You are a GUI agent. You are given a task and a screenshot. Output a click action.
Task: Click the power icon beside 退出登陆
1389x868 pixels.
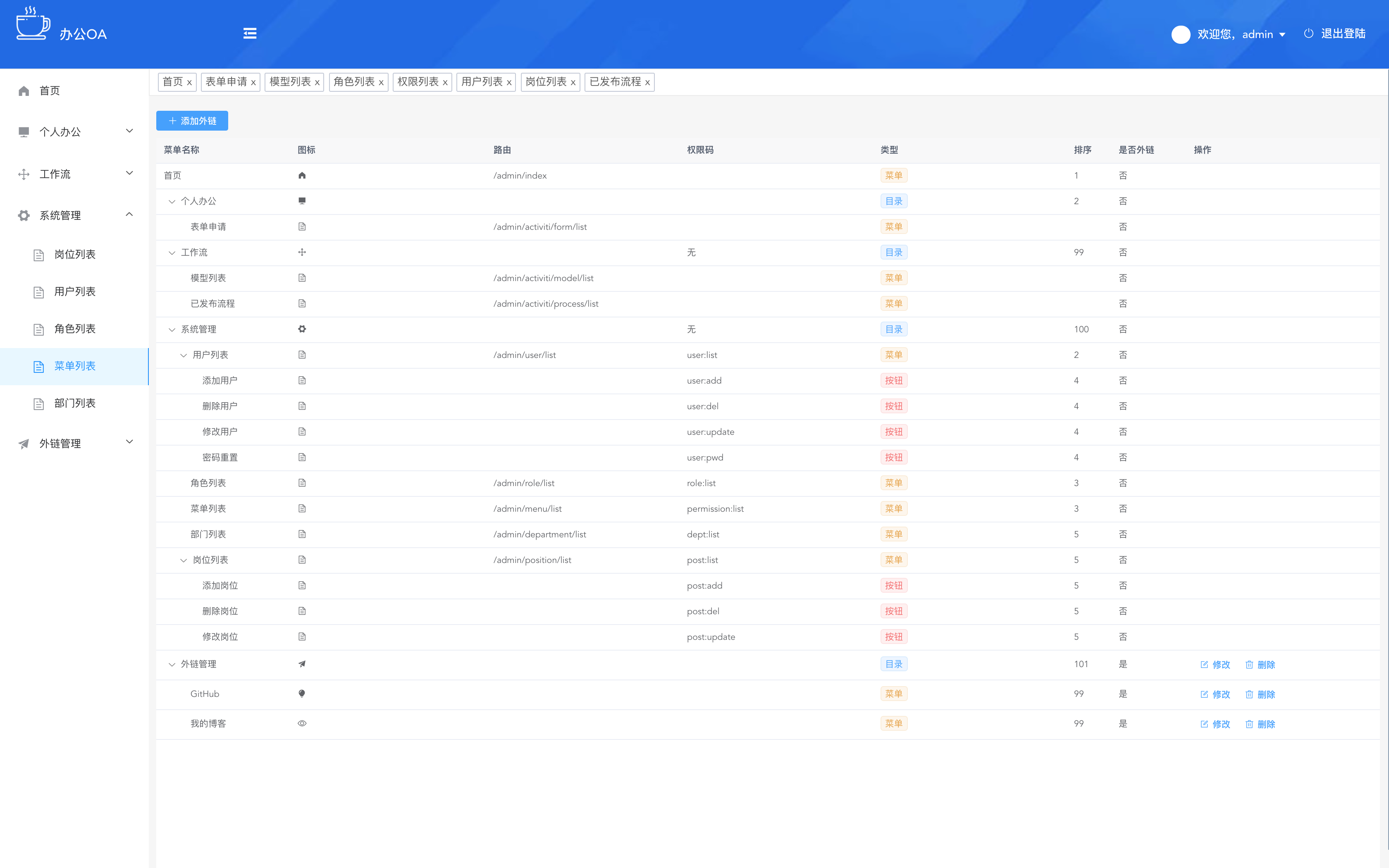pyautogui.click(x=1309, y=33)
